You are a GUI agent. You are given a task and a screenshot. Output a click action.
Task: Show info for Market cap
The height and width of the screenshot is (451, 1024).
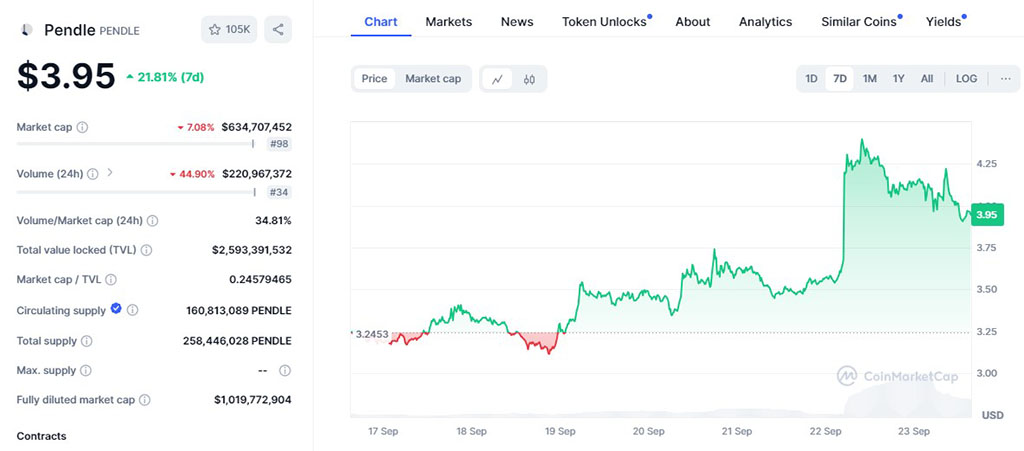82,127
